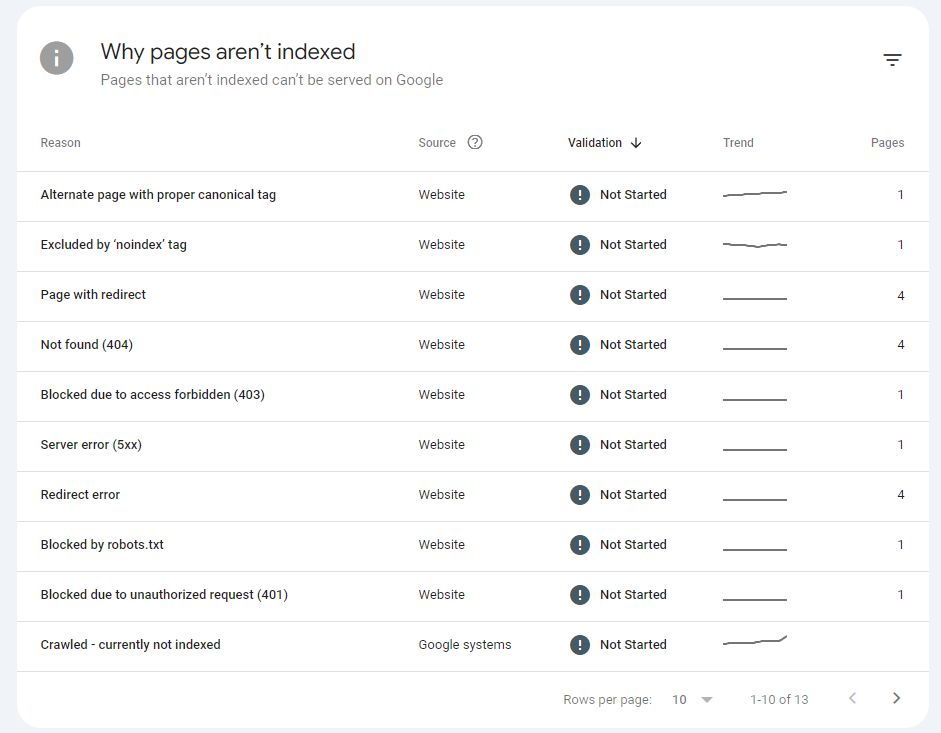Screen dimensions: 941x733
Task: Click the 'Why pages aren't indexed' heading
Action: (x=228, y=52)
